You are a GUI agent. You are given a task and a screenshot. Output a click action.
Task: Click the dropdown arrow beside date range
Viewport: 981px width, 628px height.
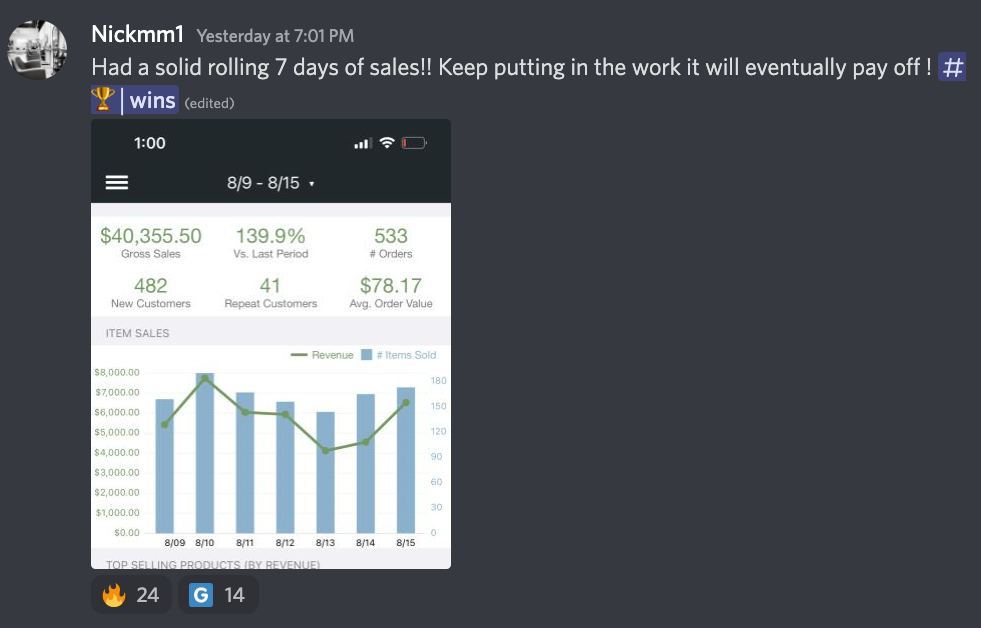tap(312, 184)
